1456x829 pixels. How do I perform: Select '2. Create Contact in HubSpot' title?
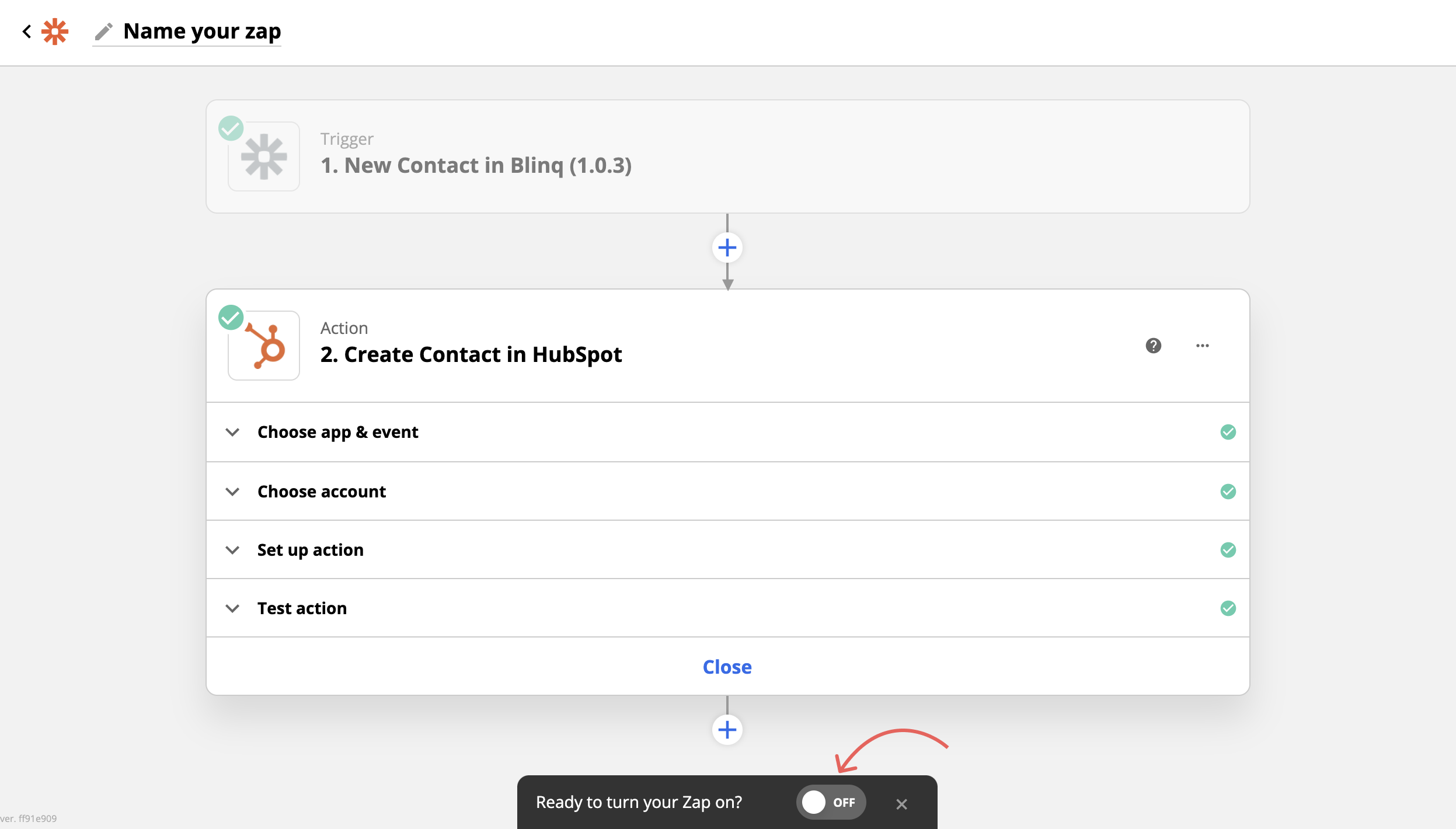click(x=471, y=354)
